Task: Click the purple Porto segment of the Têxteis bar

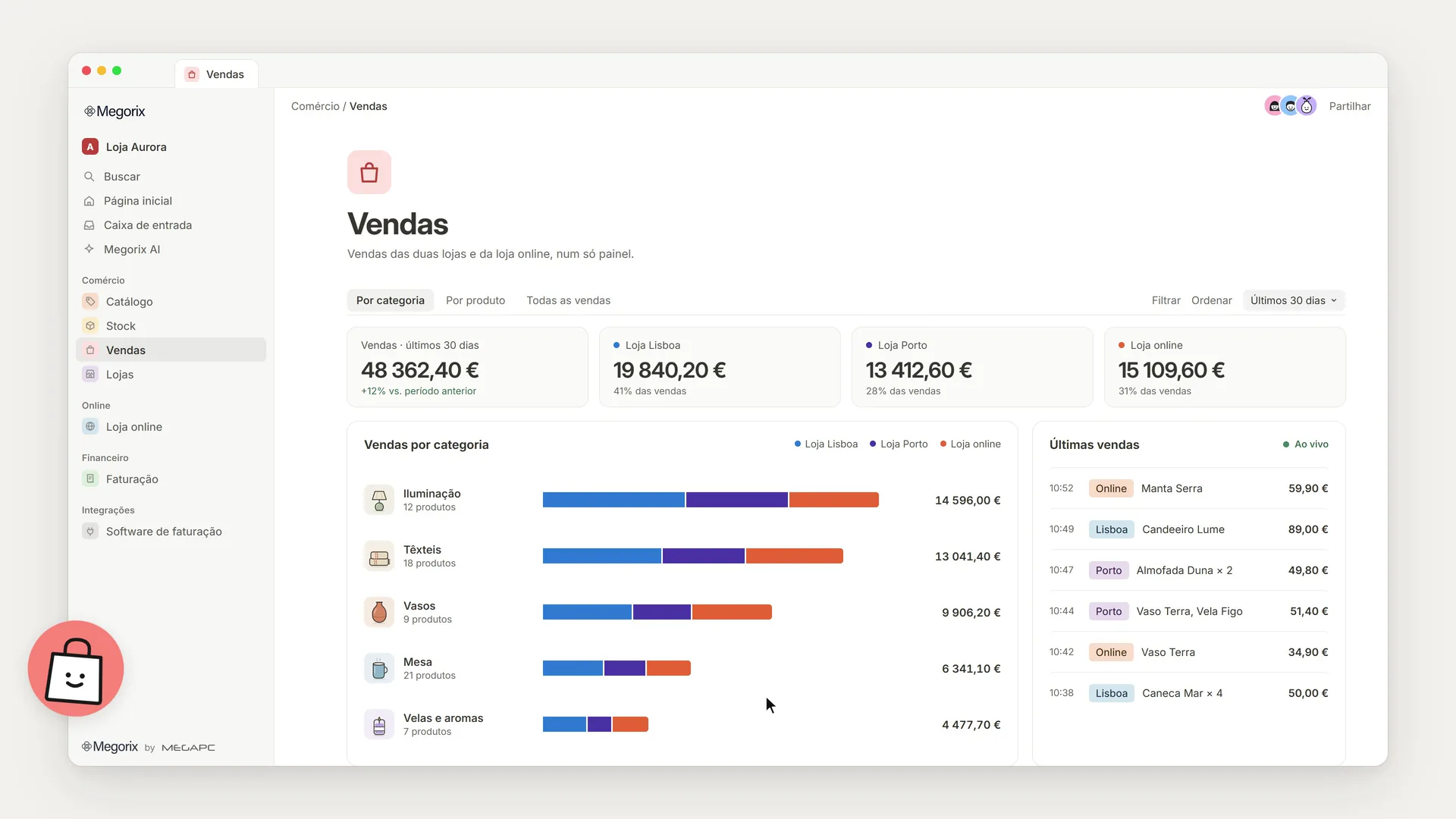Action: 704,556
